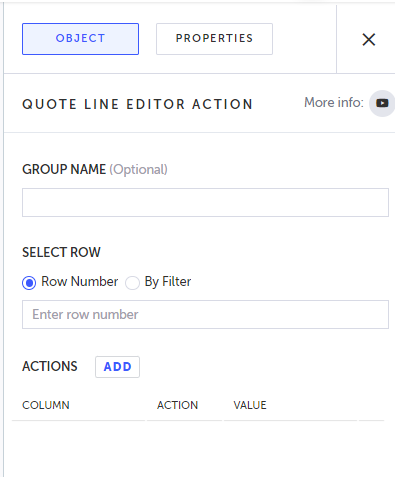Select the Row Number radio option
The image size is (395, 477).
click(x=29, y=283)
